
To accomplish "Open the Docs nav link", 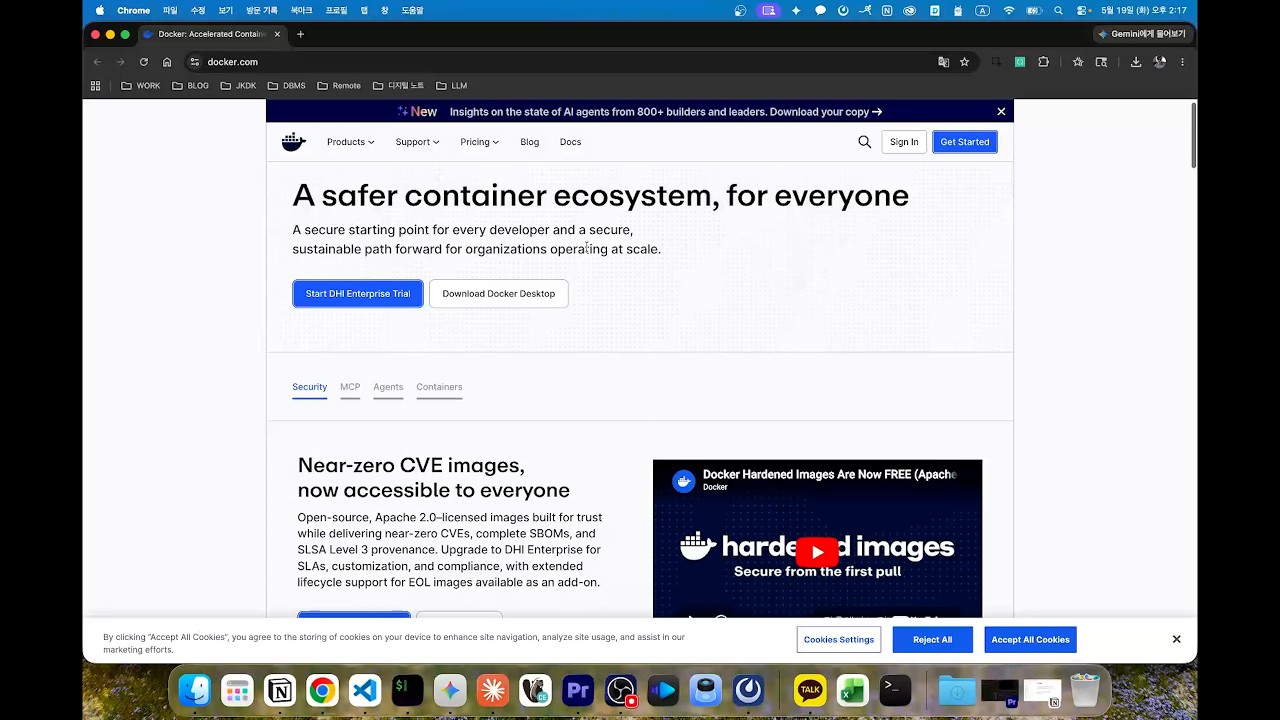I will point(570,142).
